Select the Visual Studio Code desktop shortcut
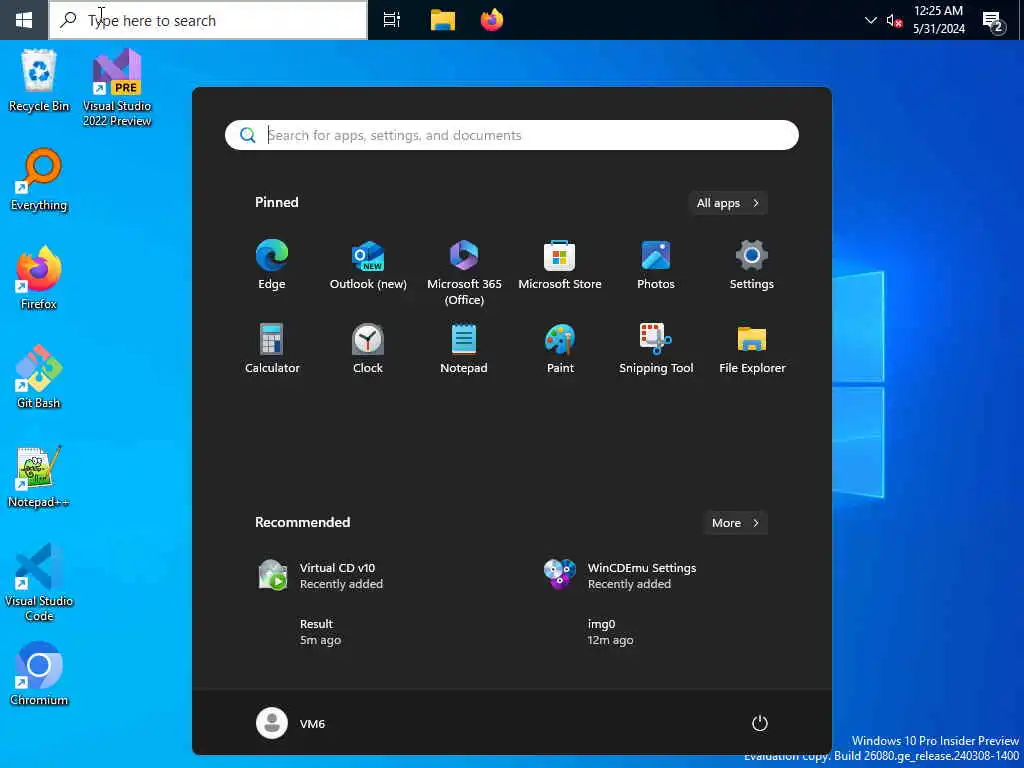This screenshot has width=1024, height=768. point(39,582)
